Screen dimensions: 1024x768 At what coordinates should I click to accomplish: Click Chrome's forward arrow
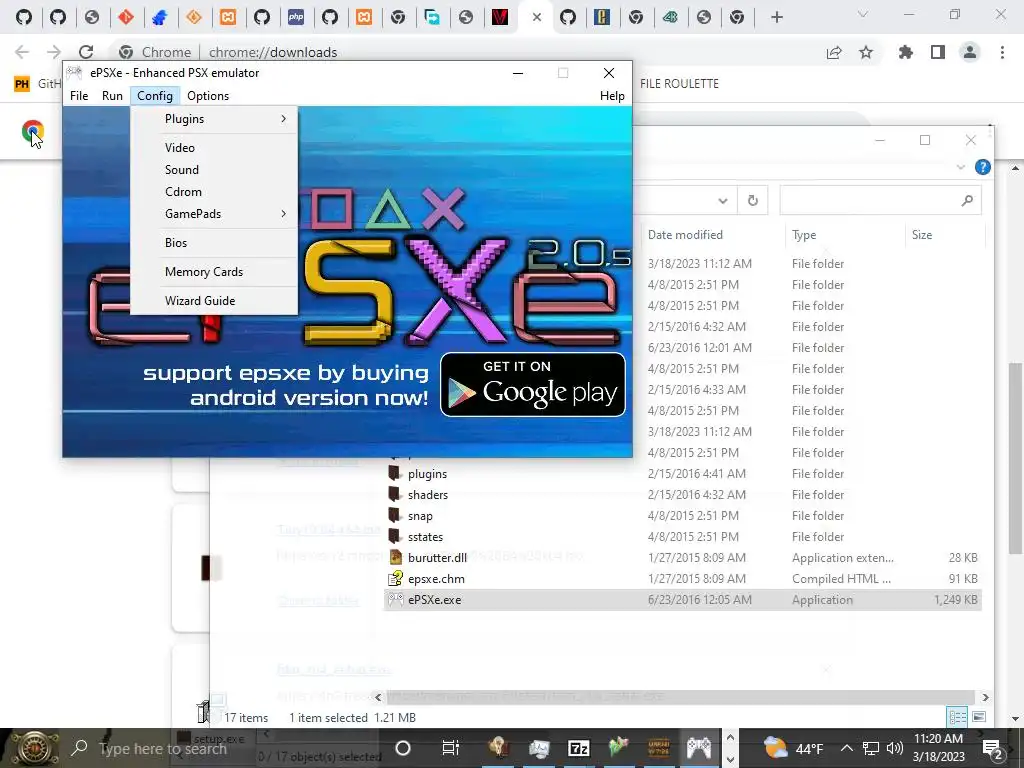[x=54, y=52]
